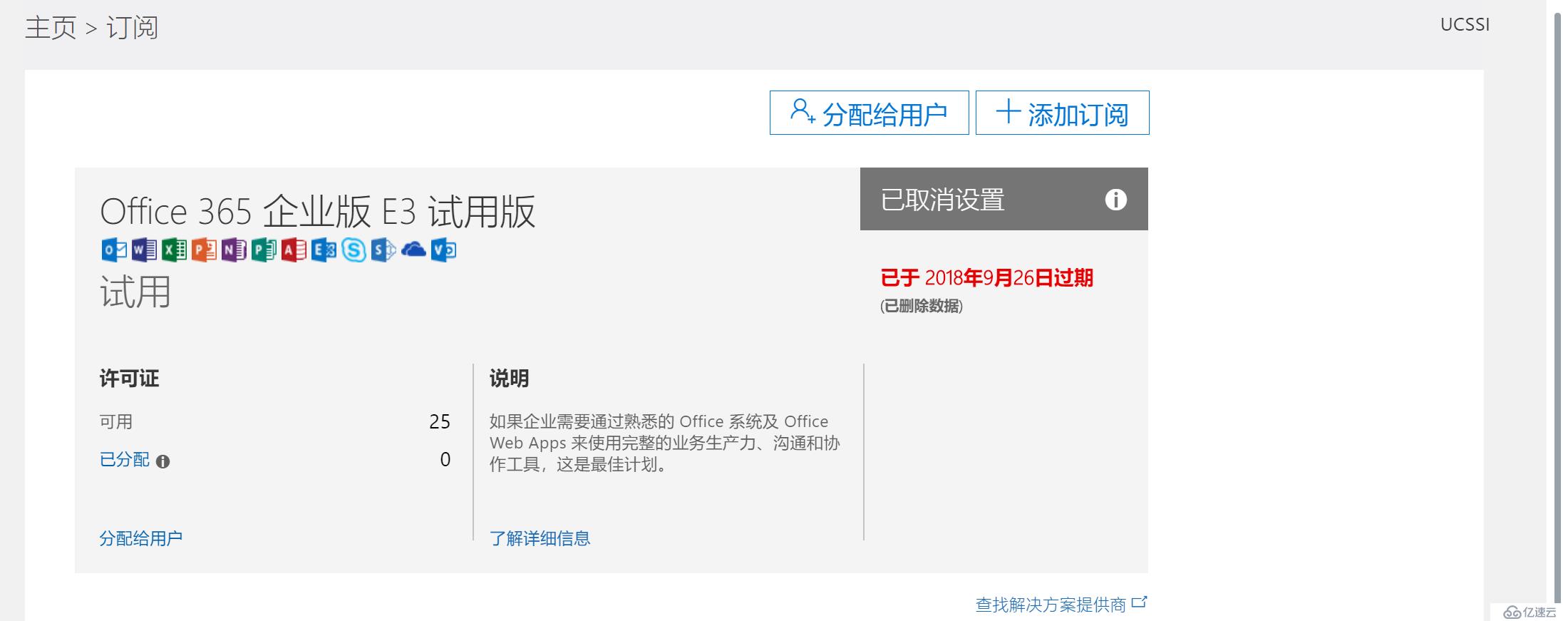
Task: Click the green Publisher app icon
Action: pos(264,250)
